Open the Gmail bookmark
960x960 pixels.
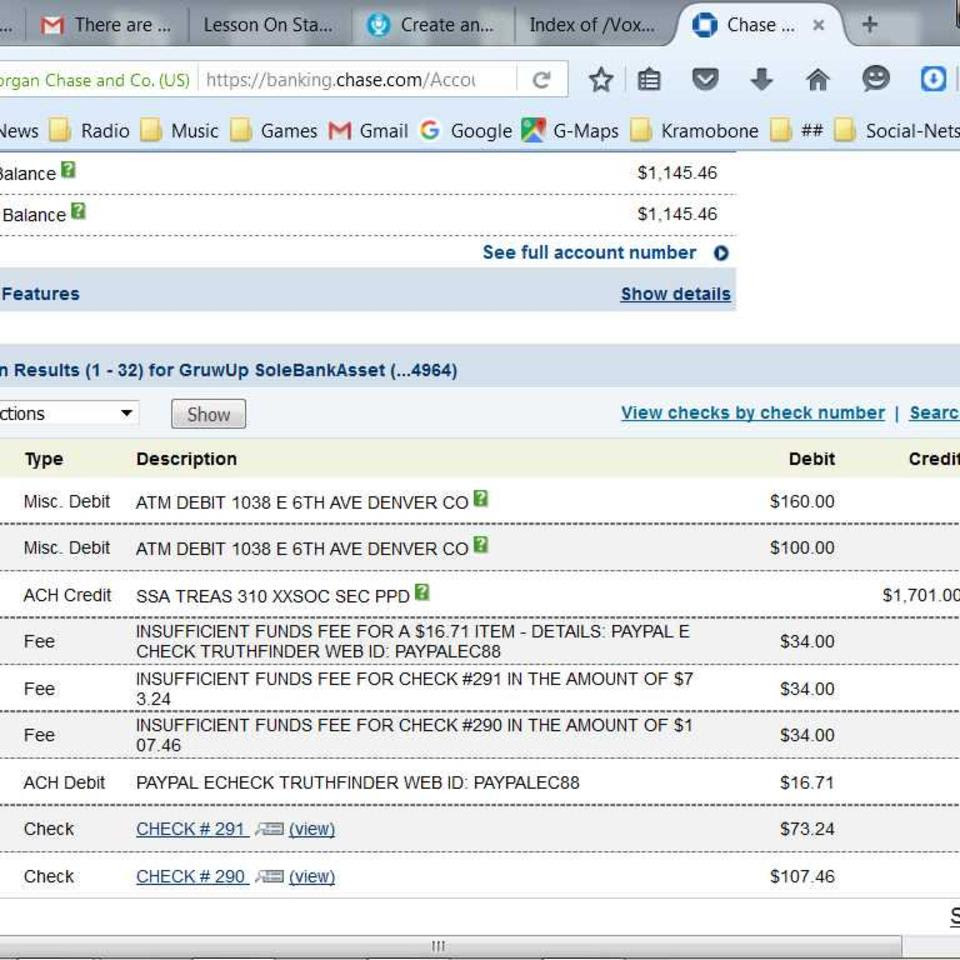(368, 130)
